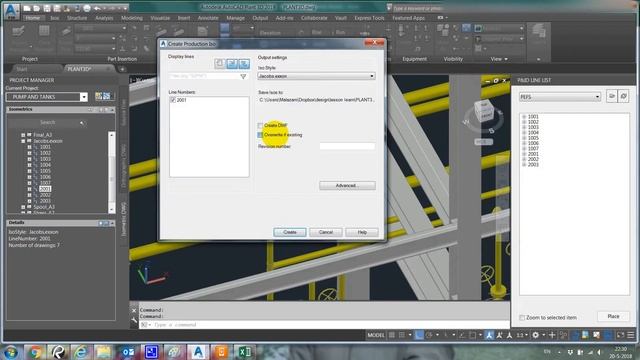Click clean screen icon in status bar
Image resolution: width=640 pixels, height=360 pixels.
tap(620, 335)
